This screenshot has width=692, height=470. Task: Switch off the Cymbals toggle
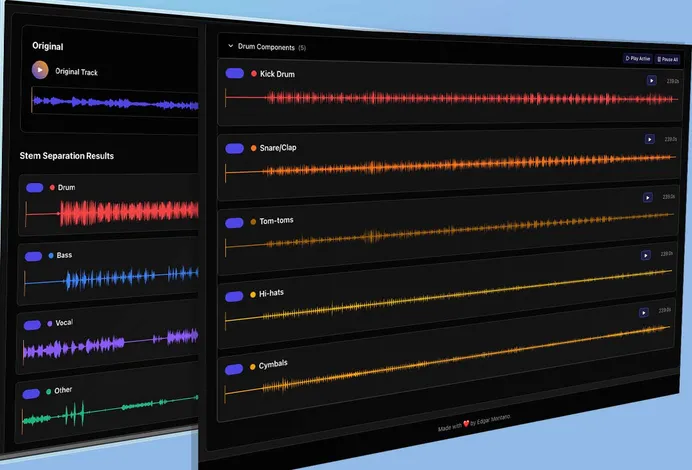click(x=235, y=369)
